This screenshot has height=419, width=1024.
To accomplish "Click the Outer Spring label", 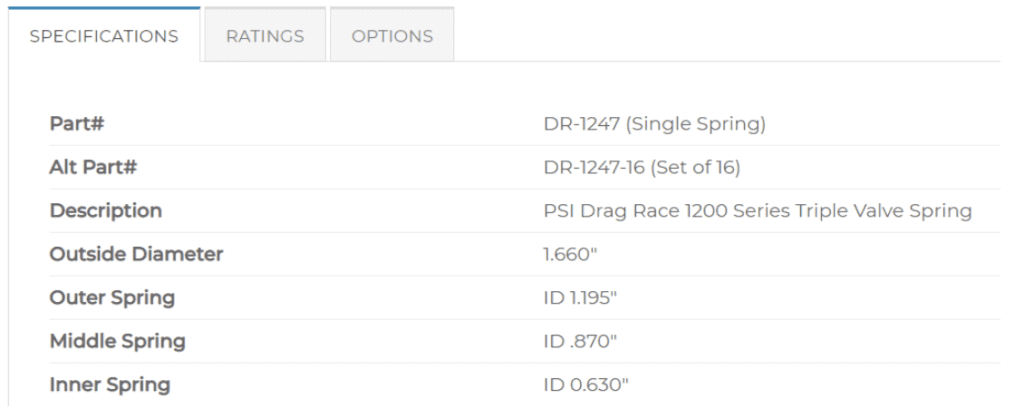I will (x=112, y=298).
